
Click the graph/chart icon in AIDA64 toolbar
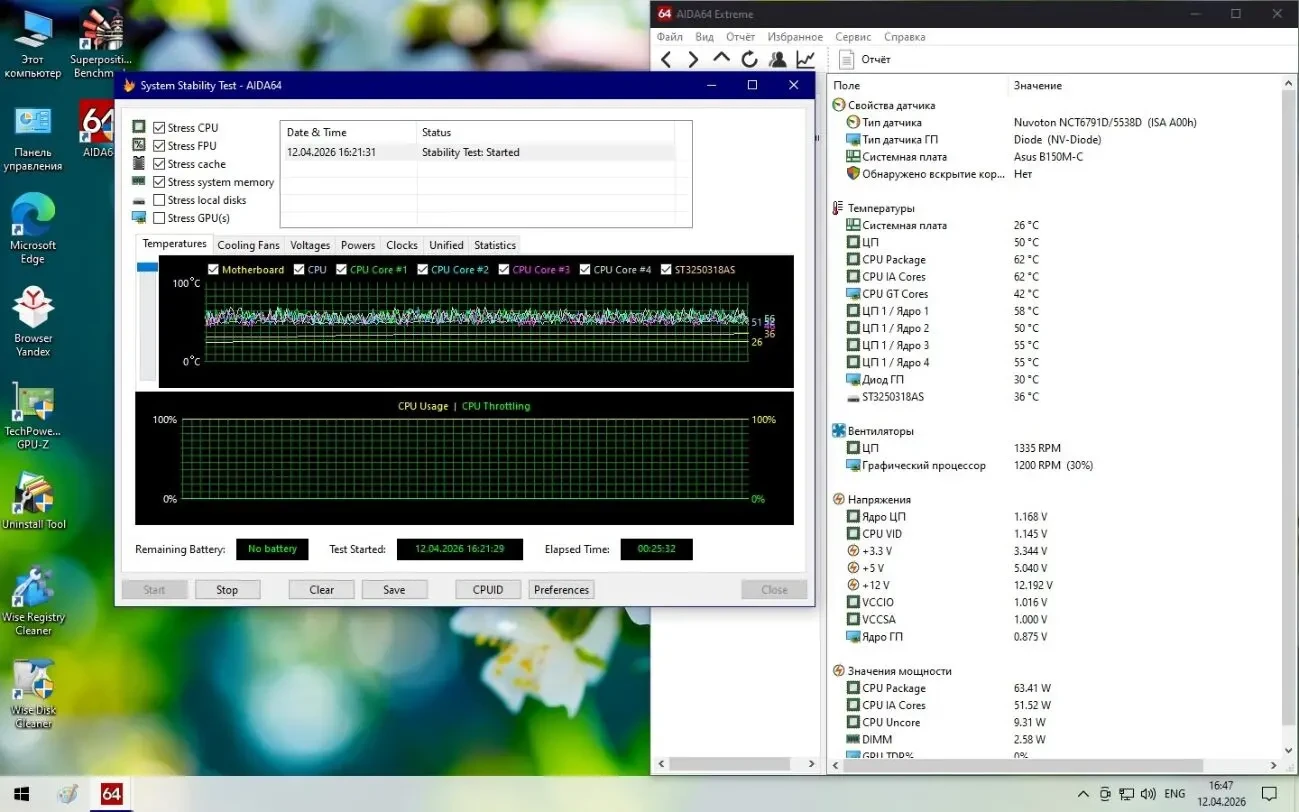click(805, 59)
